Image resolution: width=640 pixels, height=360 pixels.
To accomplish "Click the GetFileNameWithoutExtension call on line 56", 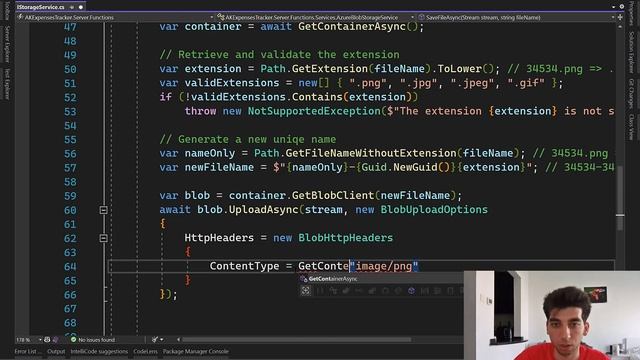I will (x=371, y=153).
